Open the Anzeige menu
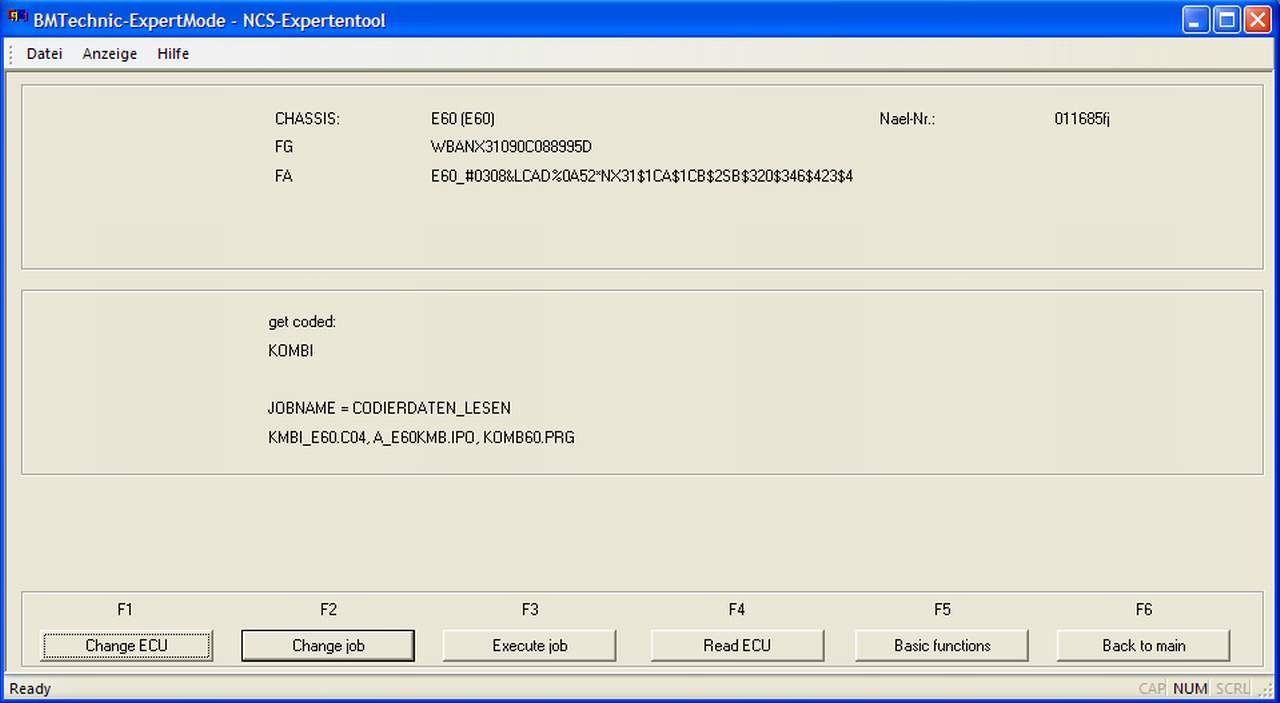The image size is (1280, 703). 110,54
